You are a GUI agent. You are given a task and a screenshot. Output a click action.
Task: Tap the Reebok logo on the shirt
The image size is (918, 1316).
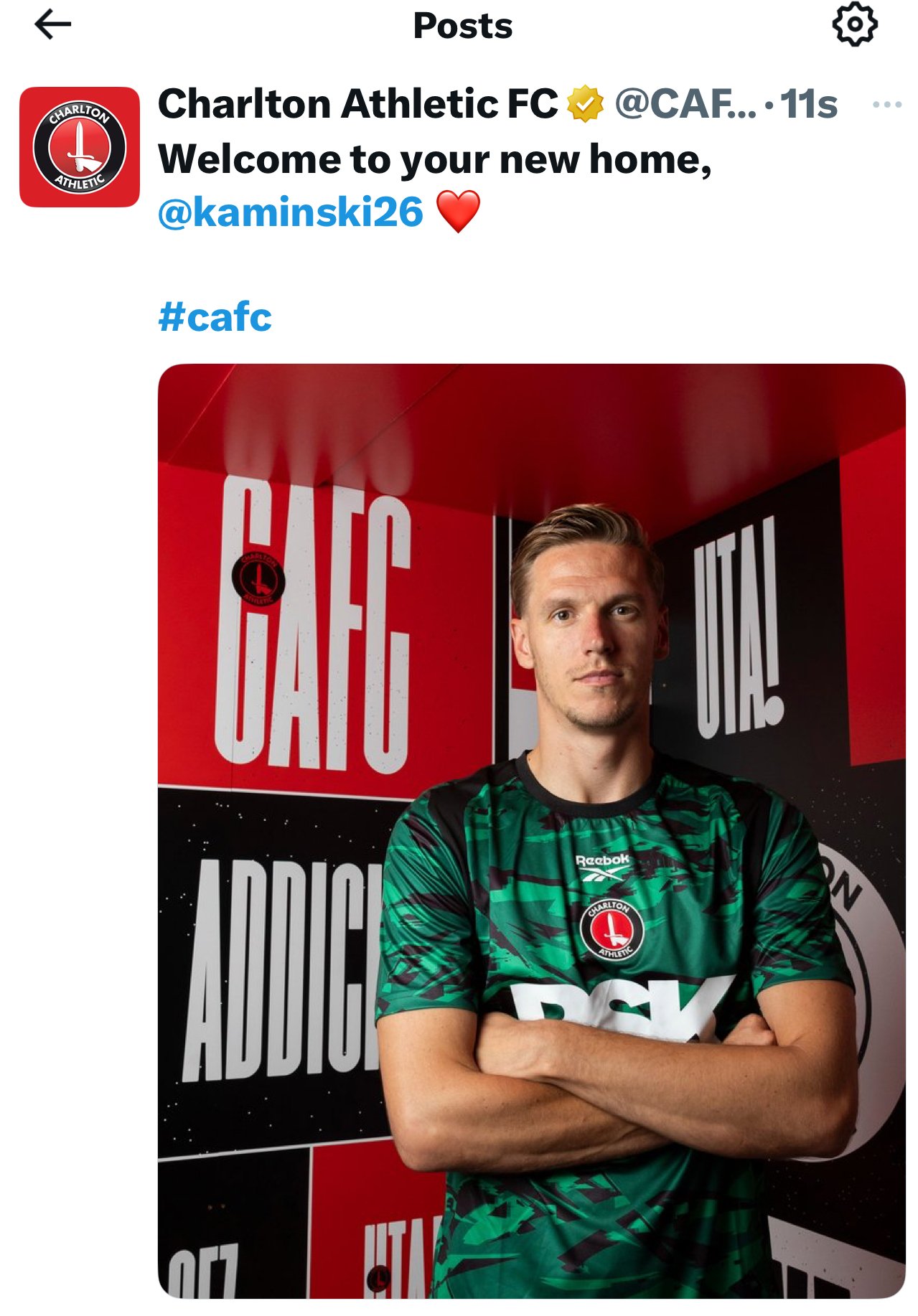603,868
